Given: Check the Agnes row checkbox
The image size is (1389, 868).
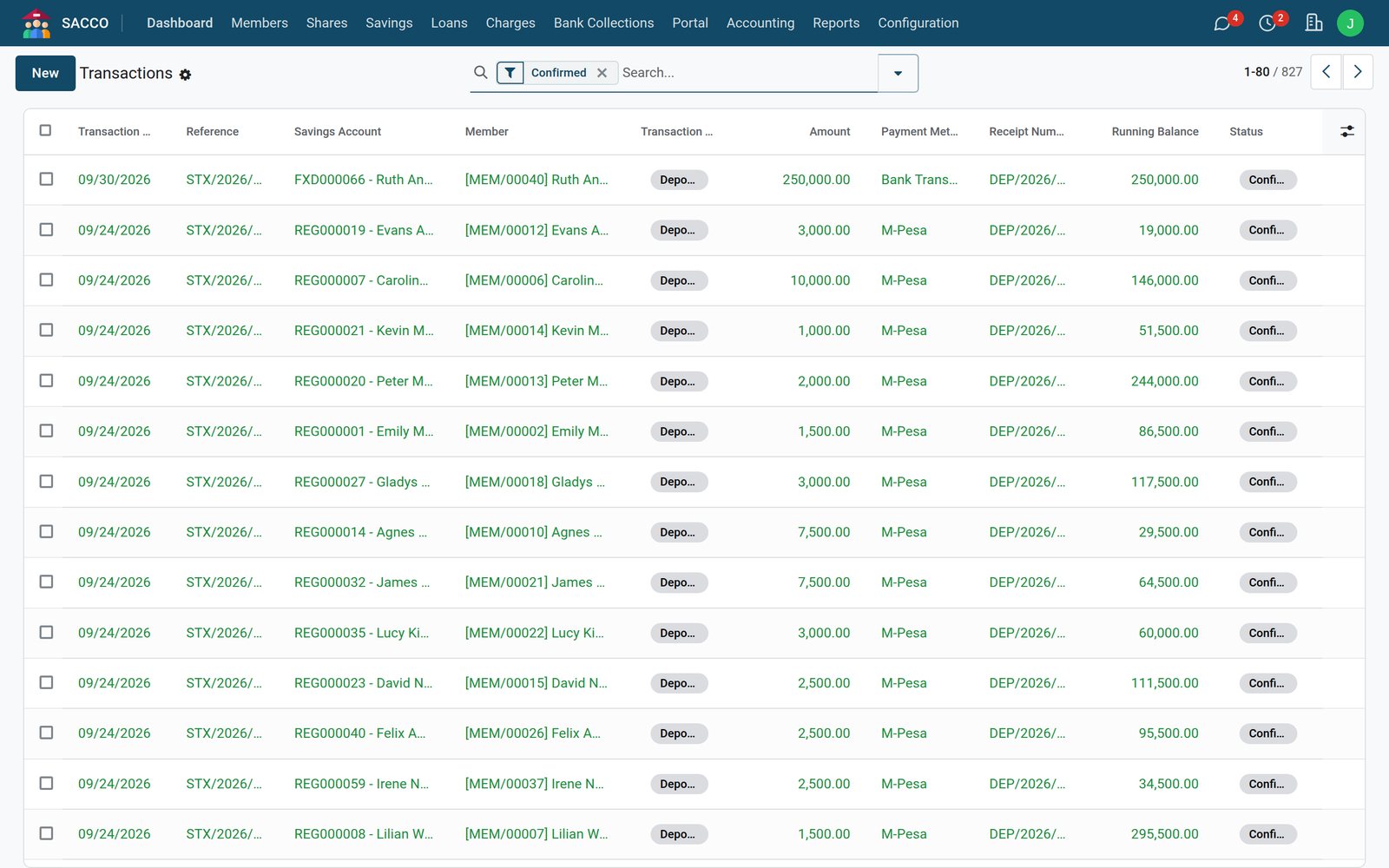Looking at the screenshot, I should [x=46, y=531].
